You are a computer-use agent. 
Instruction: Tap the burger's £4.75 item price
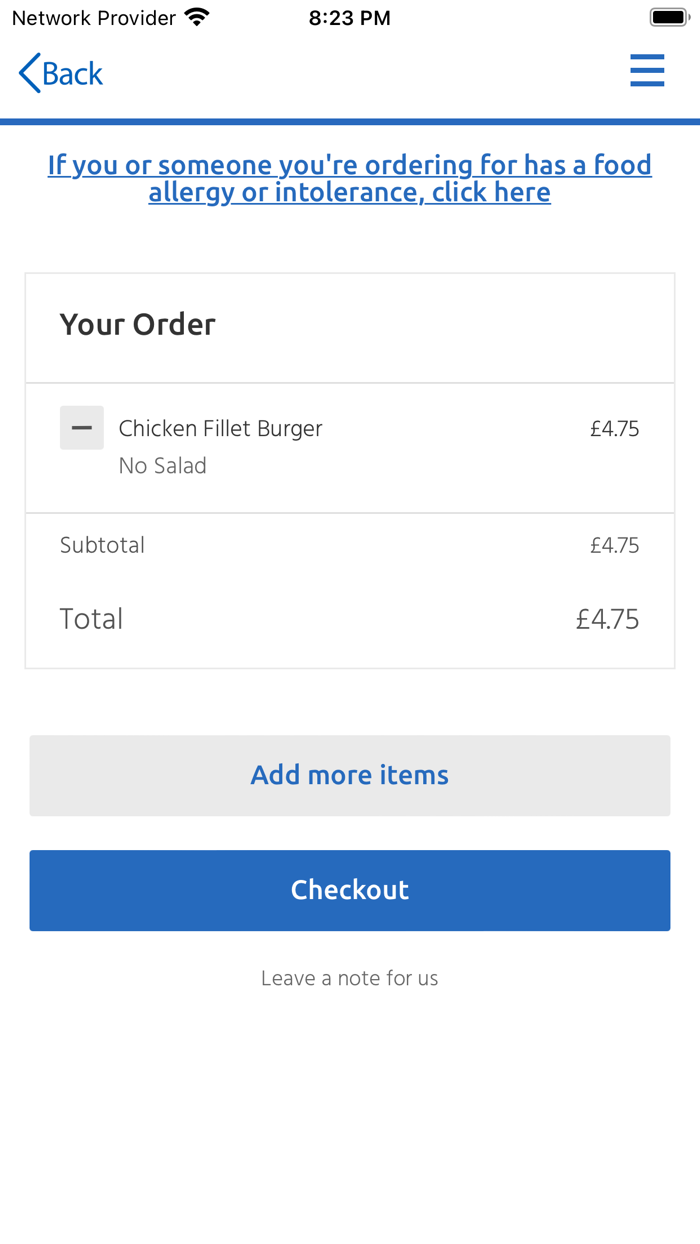[x=614, y=429]
